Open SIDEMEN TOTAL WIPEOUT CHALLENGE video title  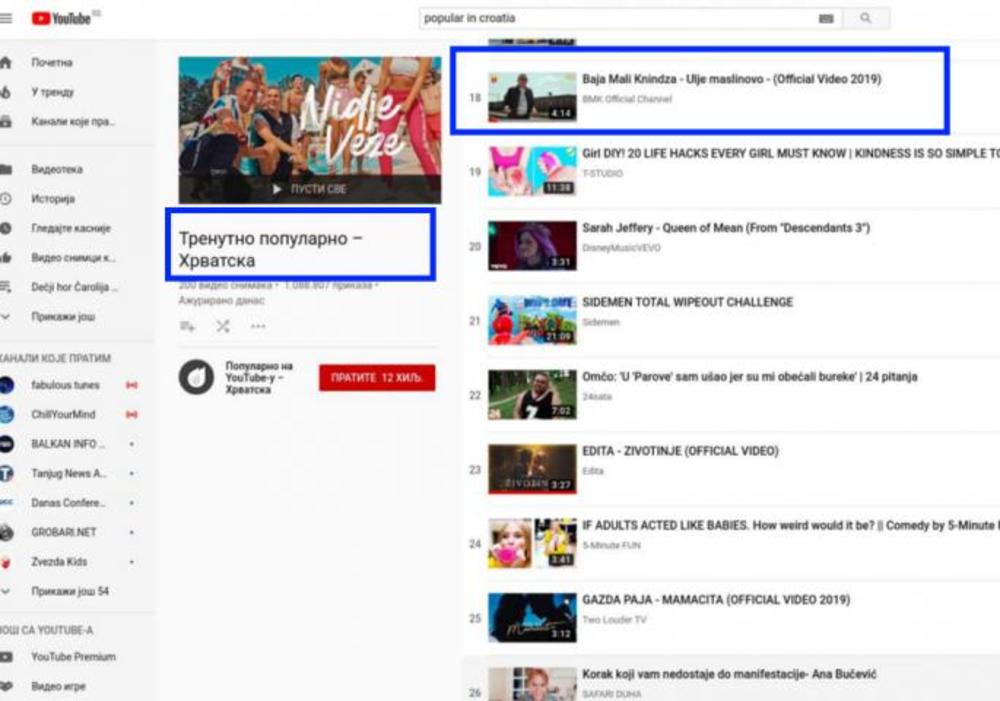[687, 302]
